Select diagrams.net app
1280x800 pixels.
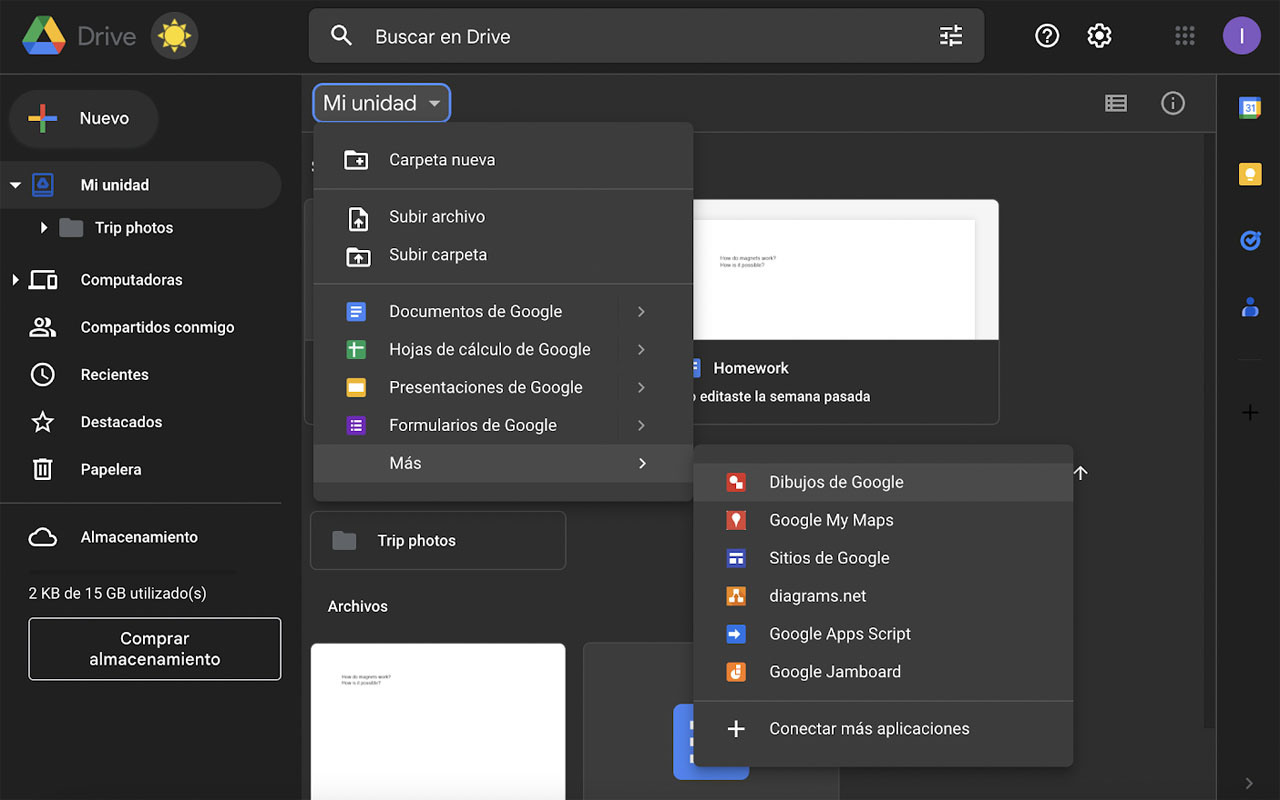point(883,596)
